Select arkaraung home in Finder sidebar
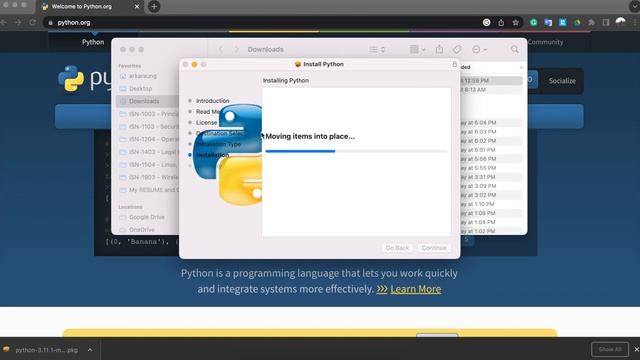The height and width of the screenshot is (360, 640). click(142, 76)
